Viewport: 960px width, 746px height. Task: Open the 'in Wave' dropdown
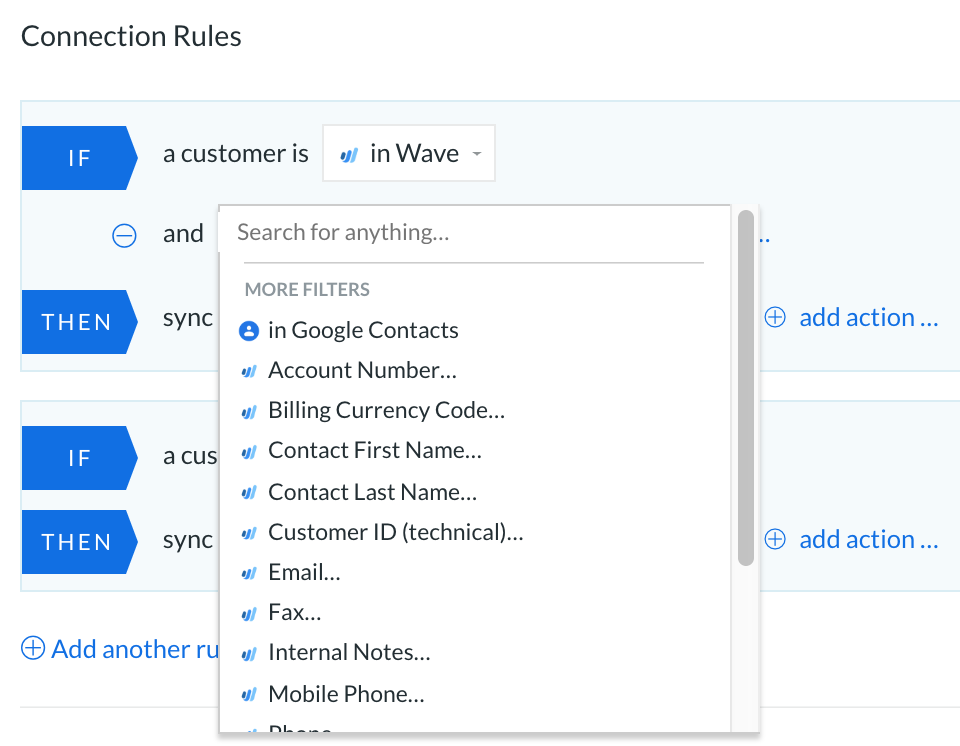[x=408, y=153]
